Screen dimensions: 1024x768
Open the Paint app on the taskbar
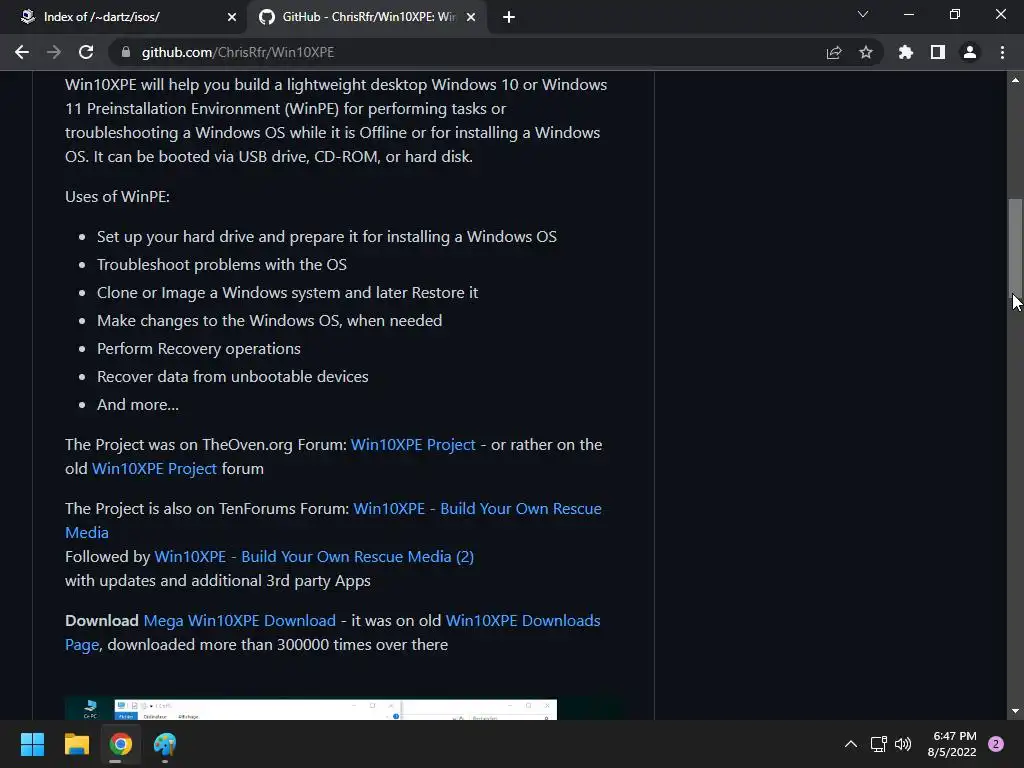click(165, 744)
